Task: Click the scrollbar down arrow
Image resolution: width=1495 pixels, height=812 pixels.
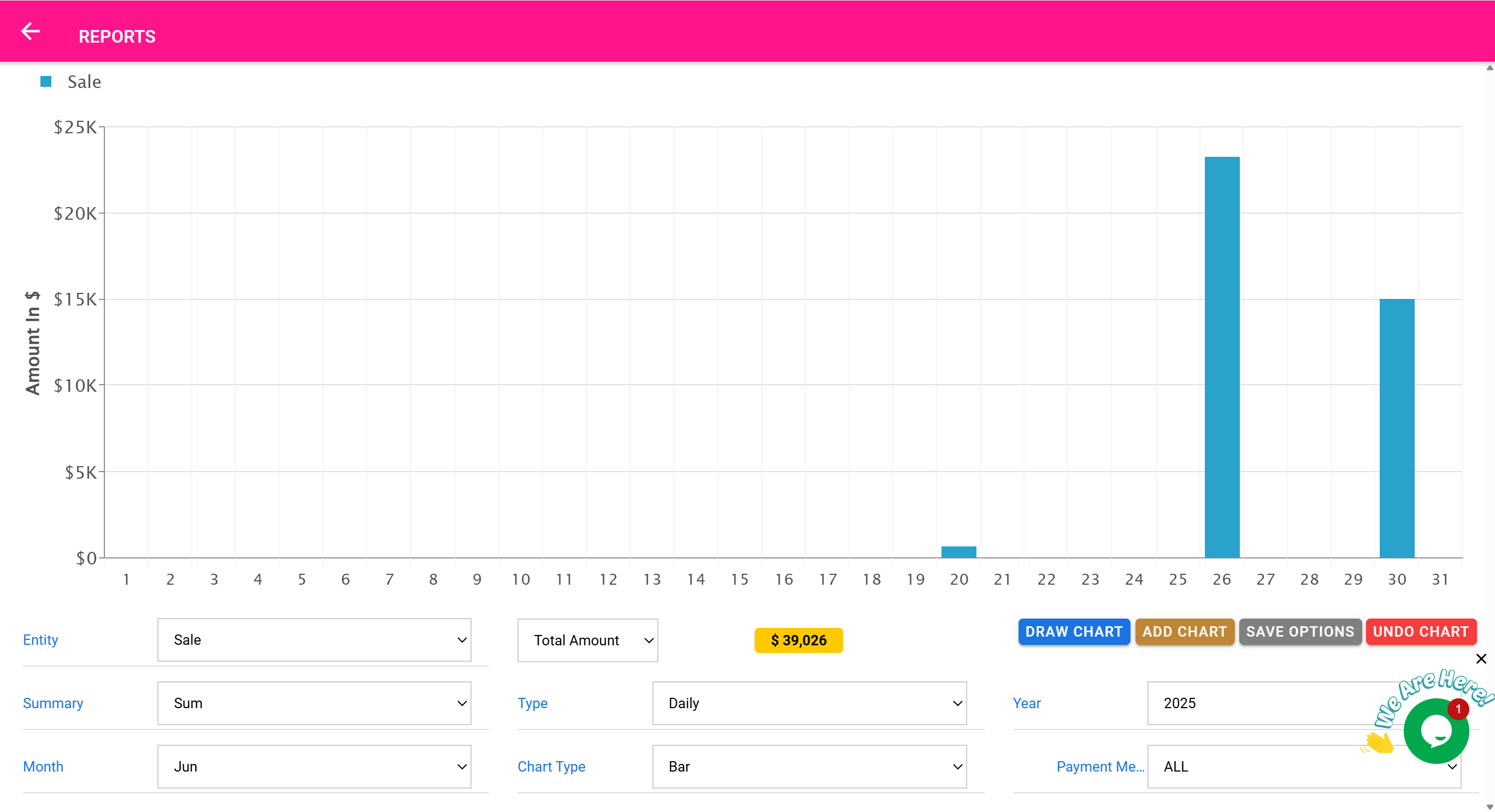Action: click(1489, 807)
